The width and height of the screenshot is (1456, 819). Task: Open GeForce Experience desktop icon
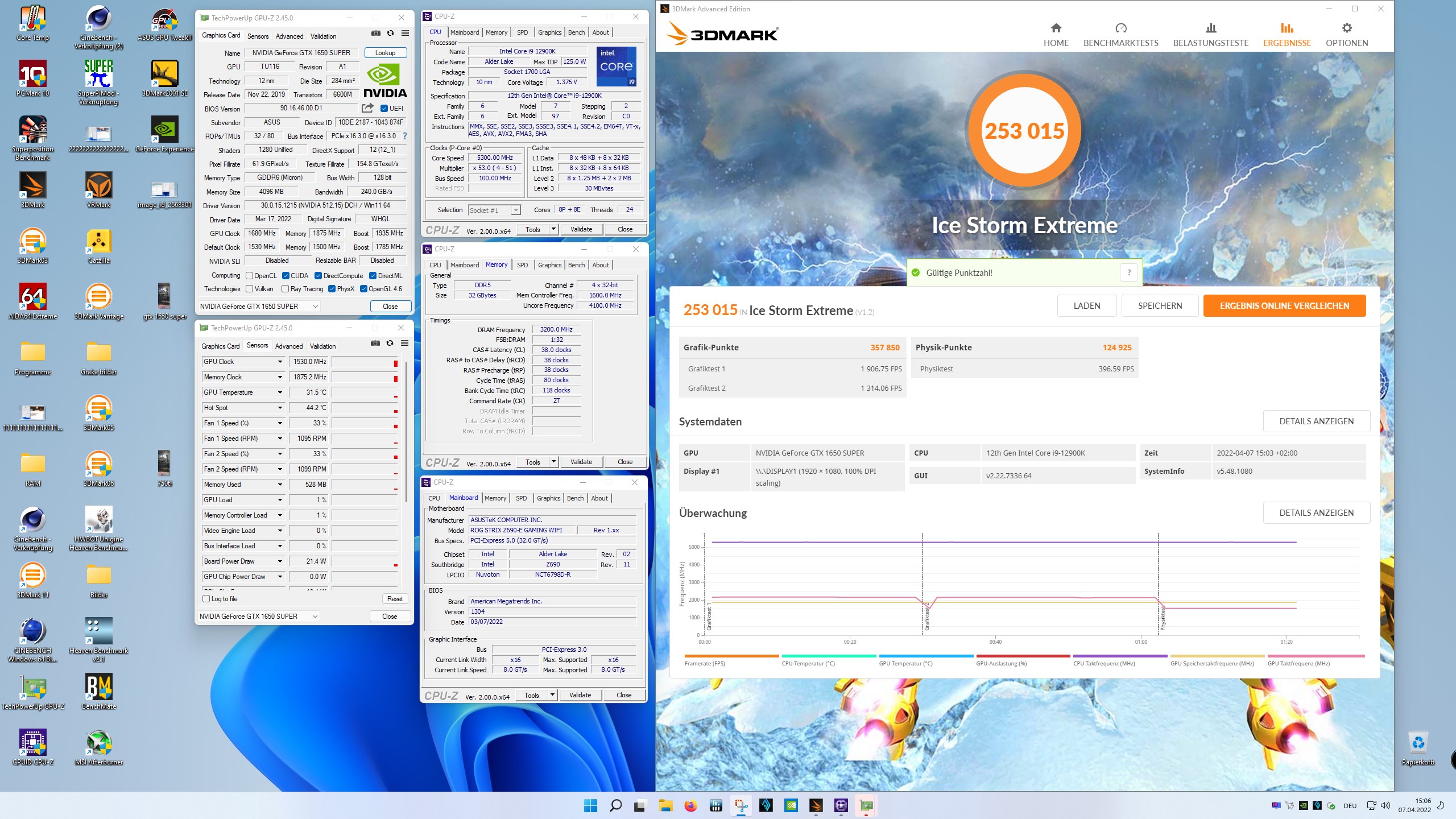(x=165, y=135)
